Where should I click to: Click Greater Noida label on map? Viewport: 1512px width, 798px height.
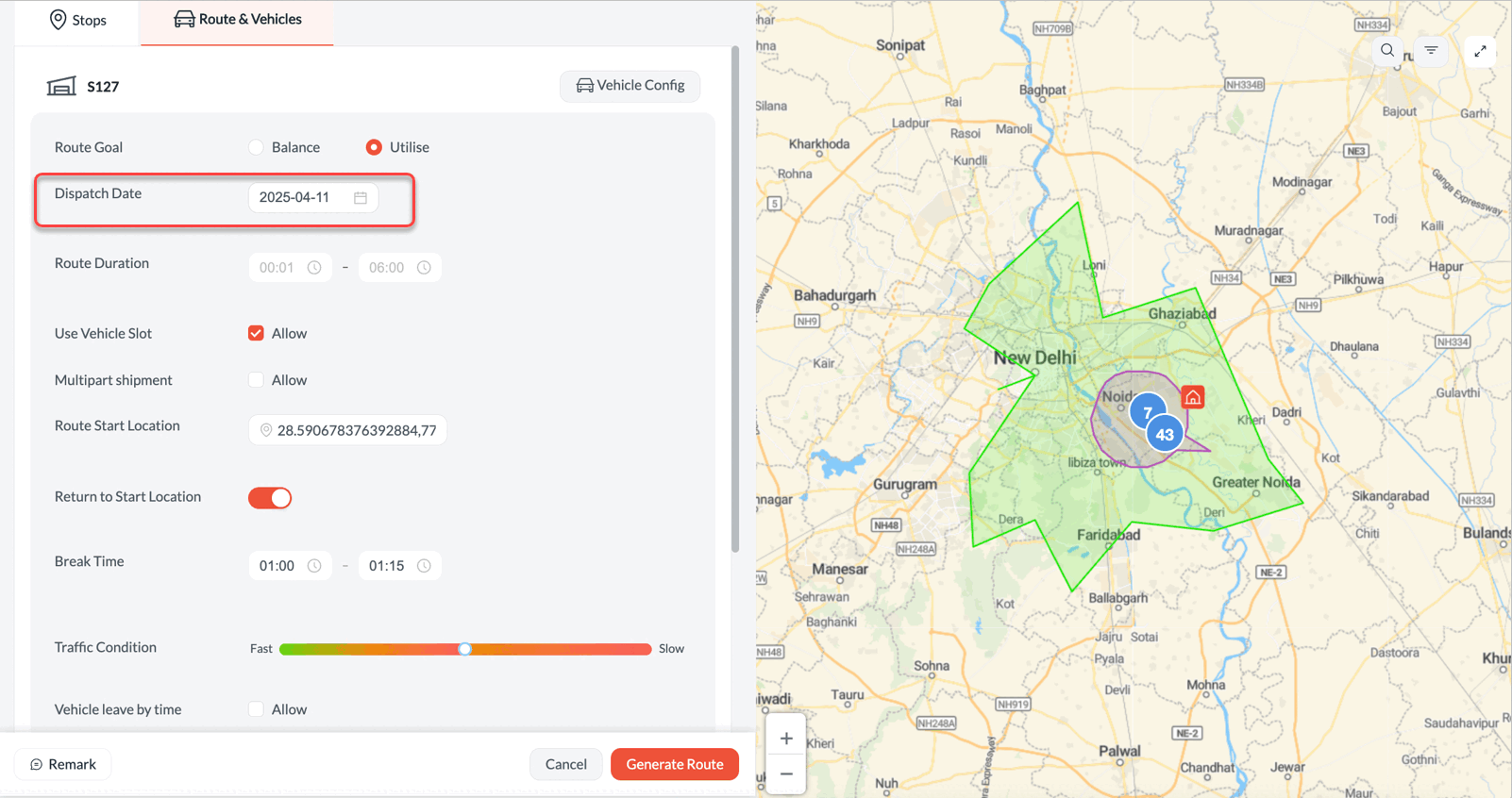point(1256,482)
